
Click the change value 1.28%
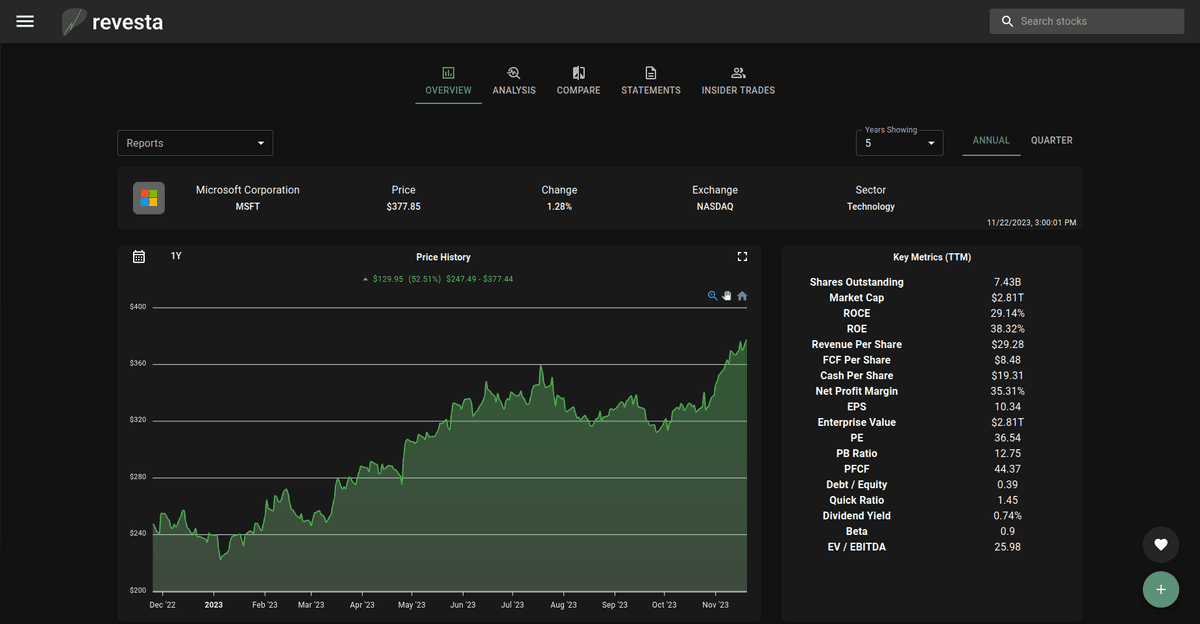pos(559,207)
